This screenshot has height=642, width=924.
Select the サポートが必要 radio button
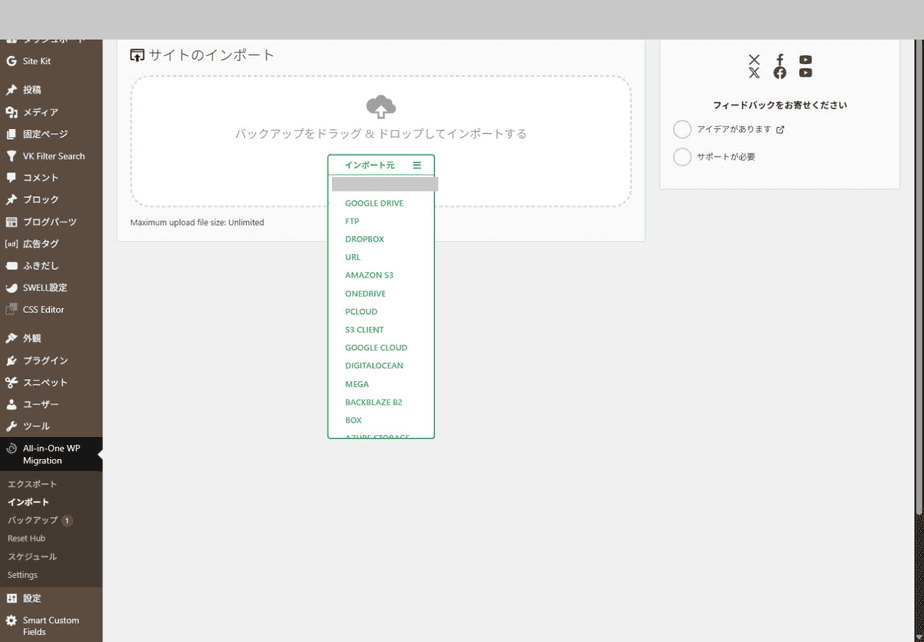click(682, 157)
